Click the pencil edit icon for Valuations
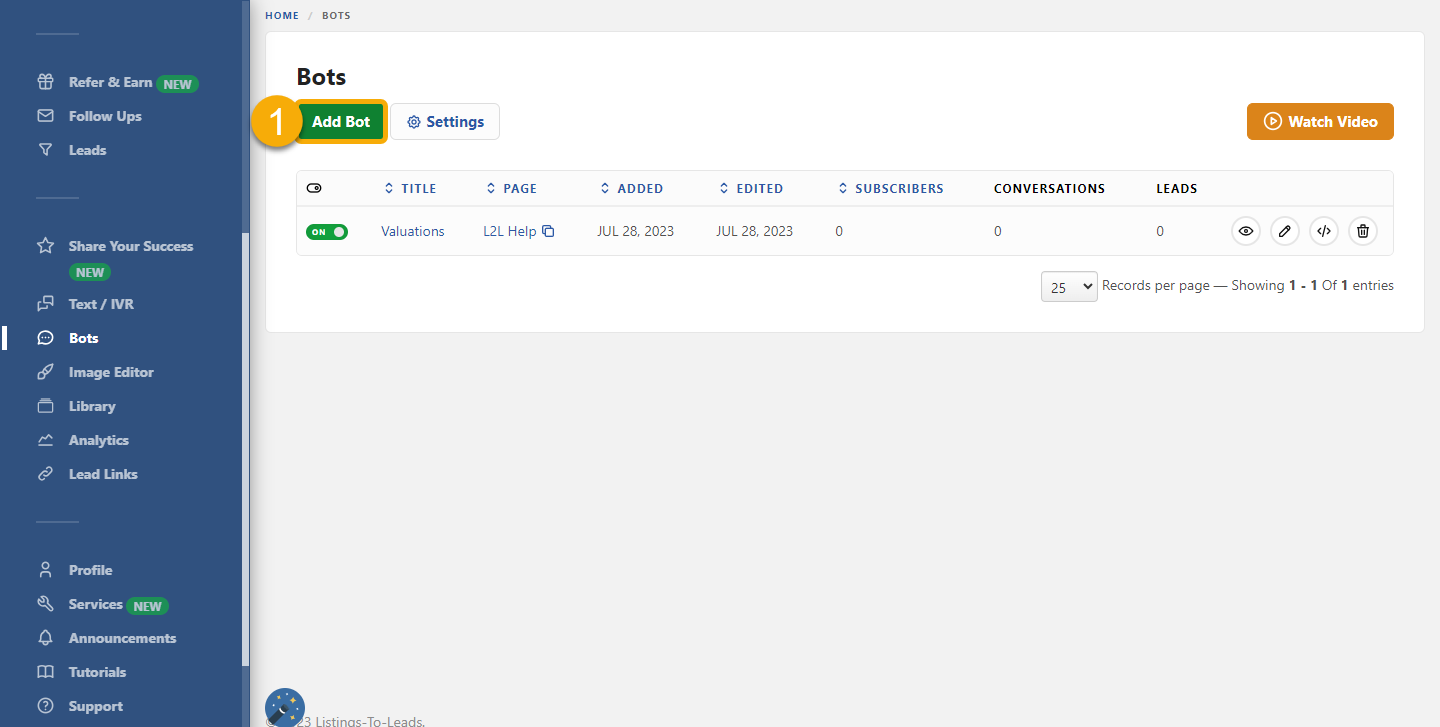1440x727 pixels. pyautogui.click(x=1285, y=231)
